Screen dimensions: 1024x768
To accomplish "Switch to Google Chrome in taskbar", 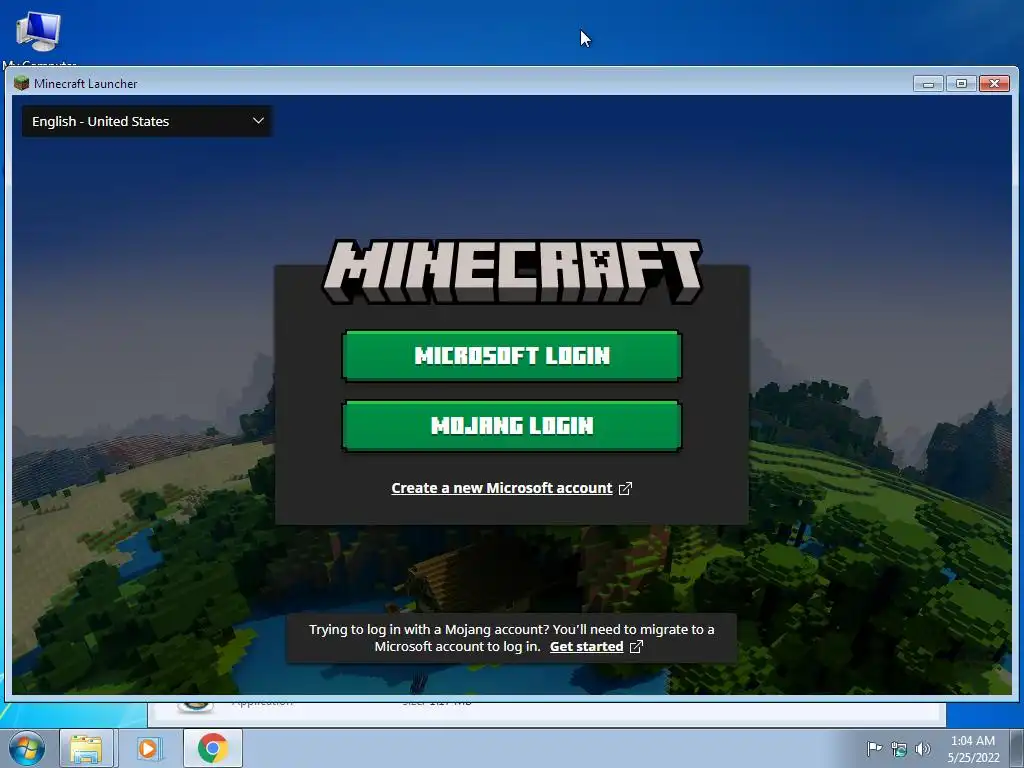I will [x=212, y=748].
